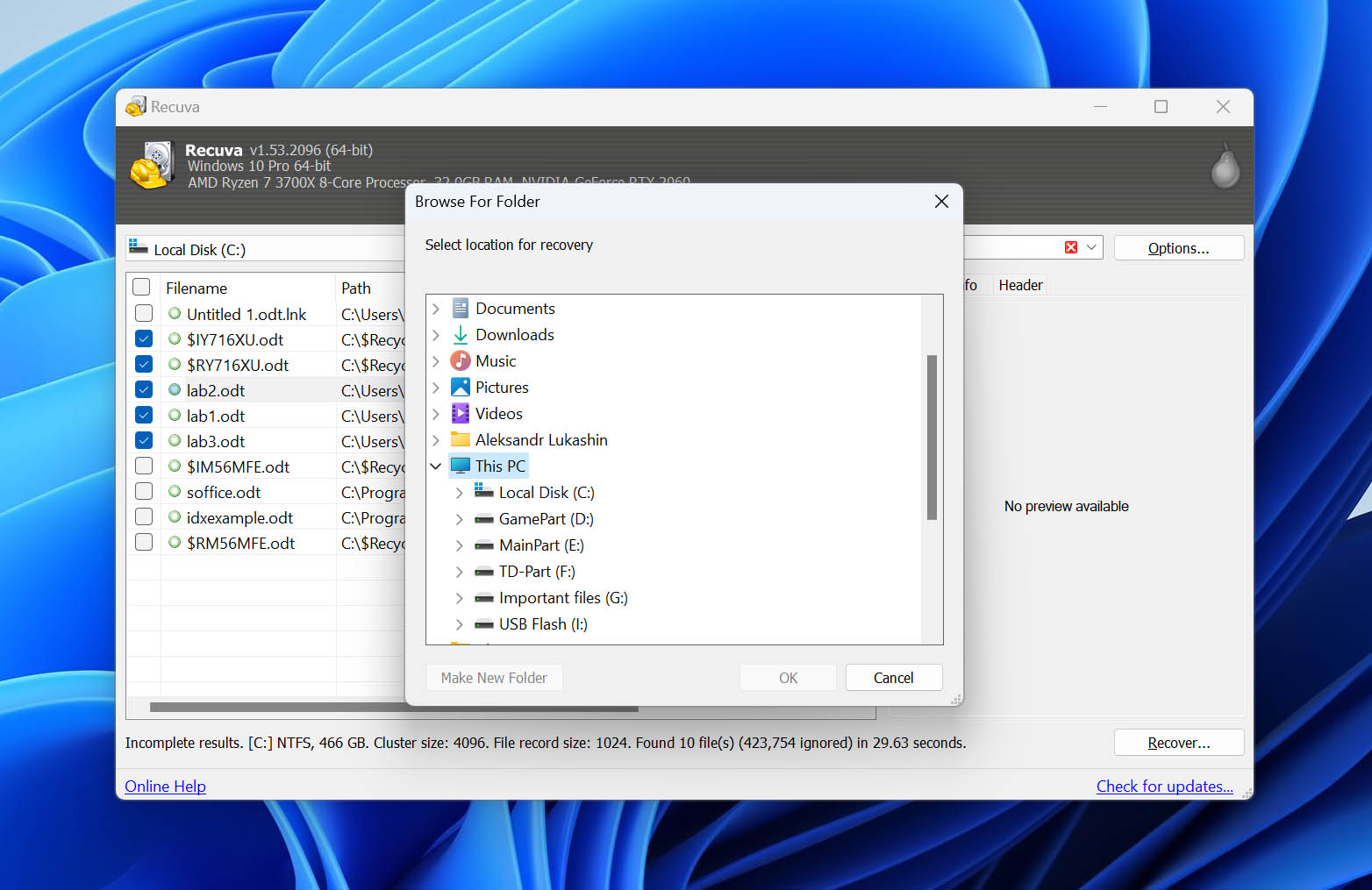Viewport: 1372px width, 890px height.
Task: Select the Videos folder label
Action: pos(499,414)
